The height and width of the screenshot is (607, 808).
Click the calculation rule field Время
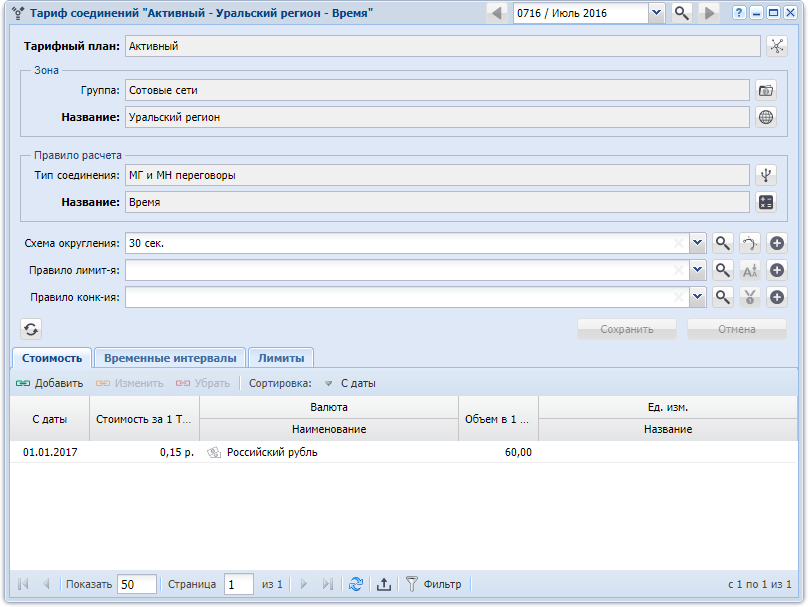[x=437, y=202]
